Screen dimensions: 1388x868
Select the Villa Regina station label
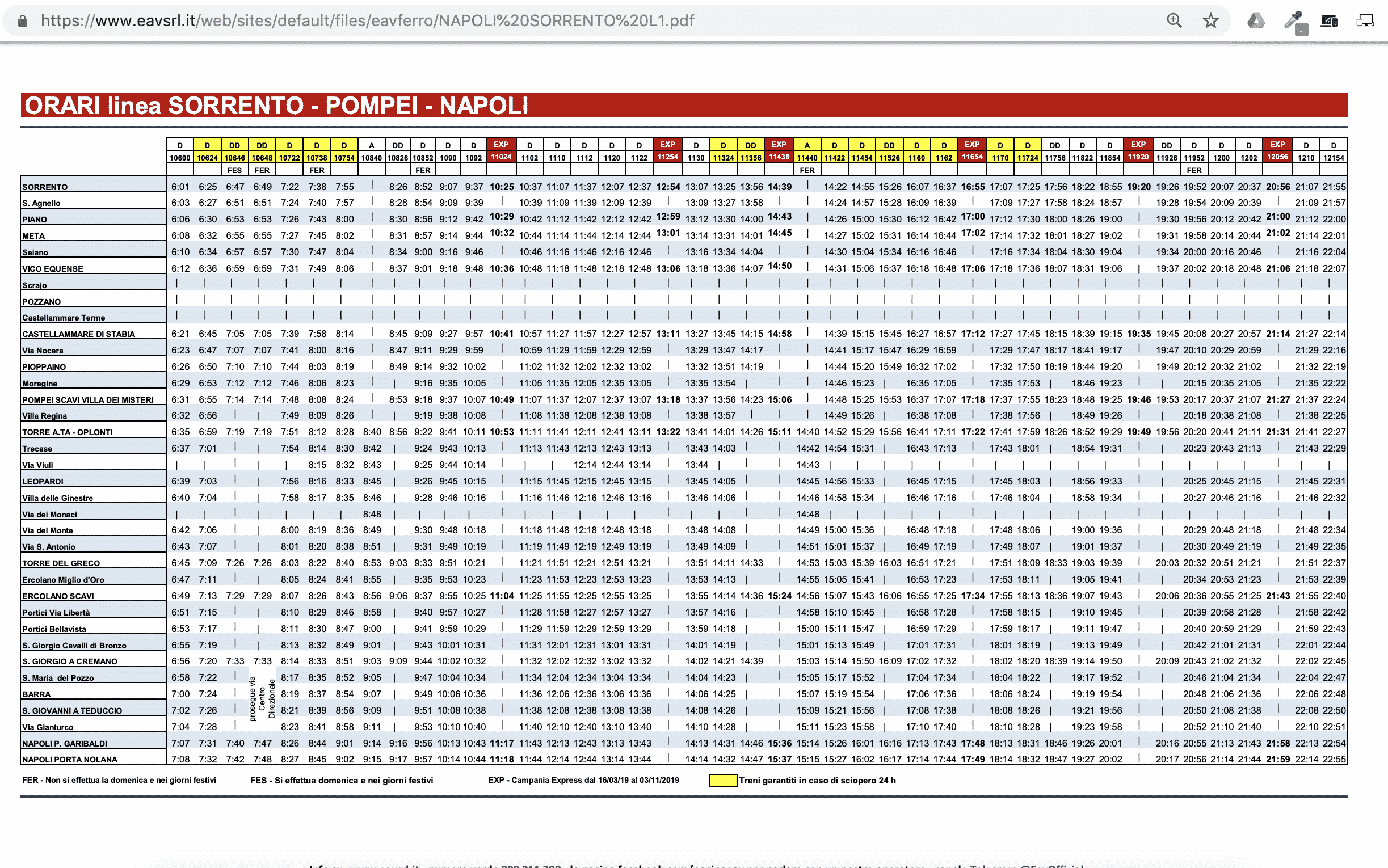coord(44,416)
